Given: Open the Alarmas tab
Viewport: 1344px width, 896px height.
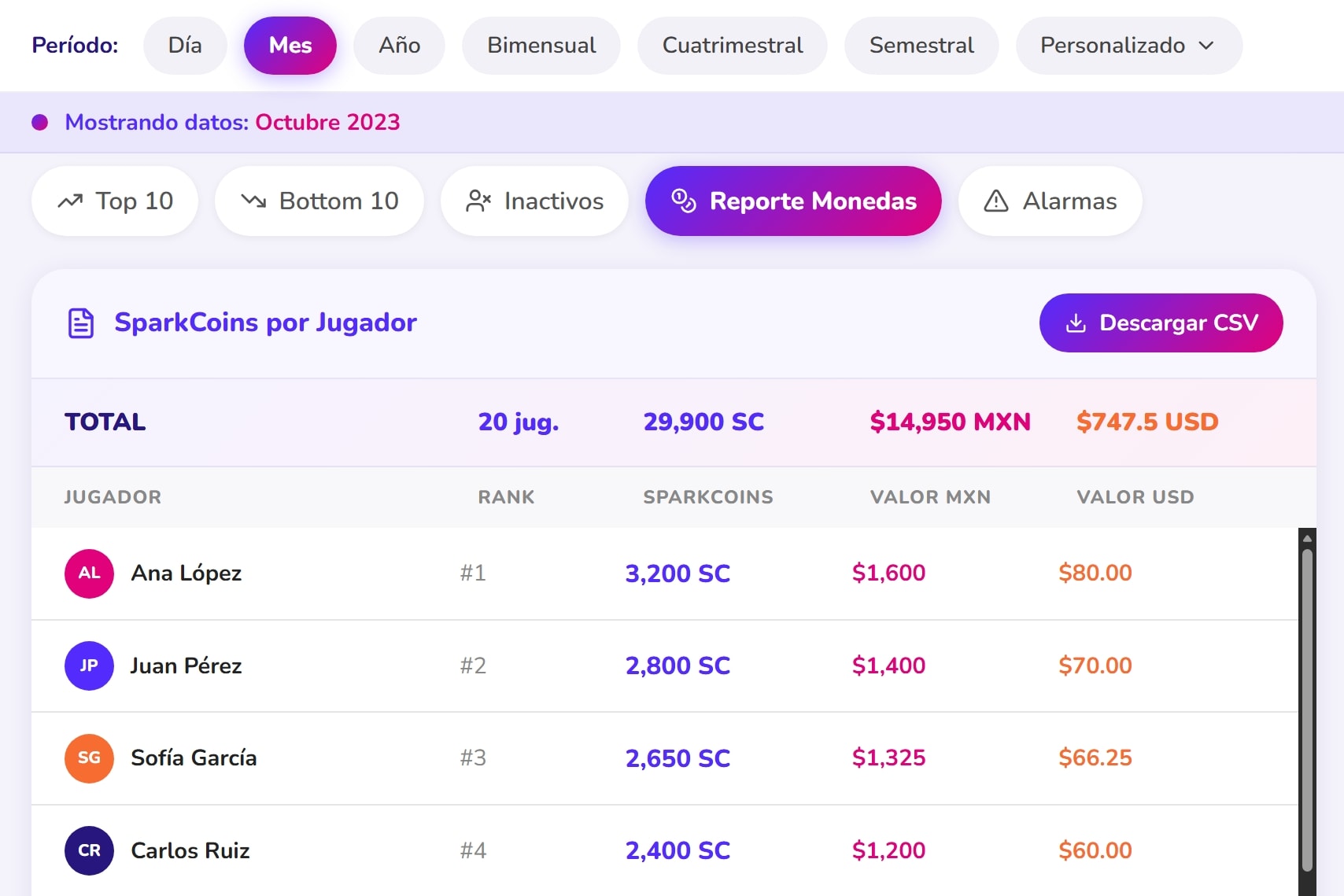Looking at the screenshot, I should (1050, 201).
